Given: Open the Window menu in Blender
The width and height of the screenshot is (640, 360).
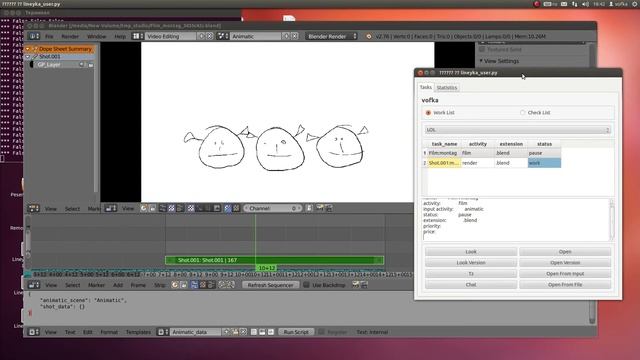Looking at the screenshot, I should coord(96,36).
